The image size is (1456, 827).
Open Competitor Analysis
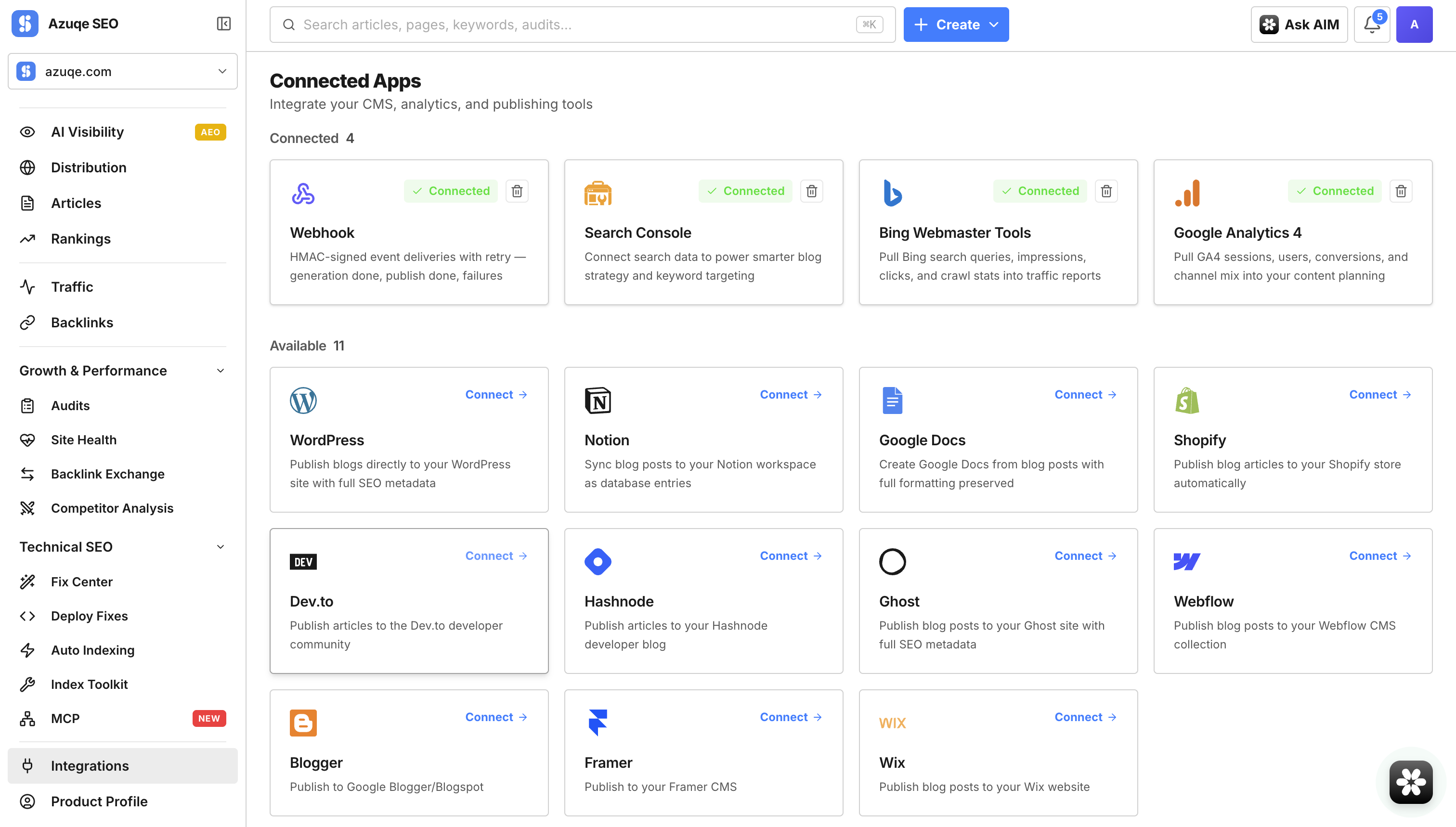[x=123, y=508]
